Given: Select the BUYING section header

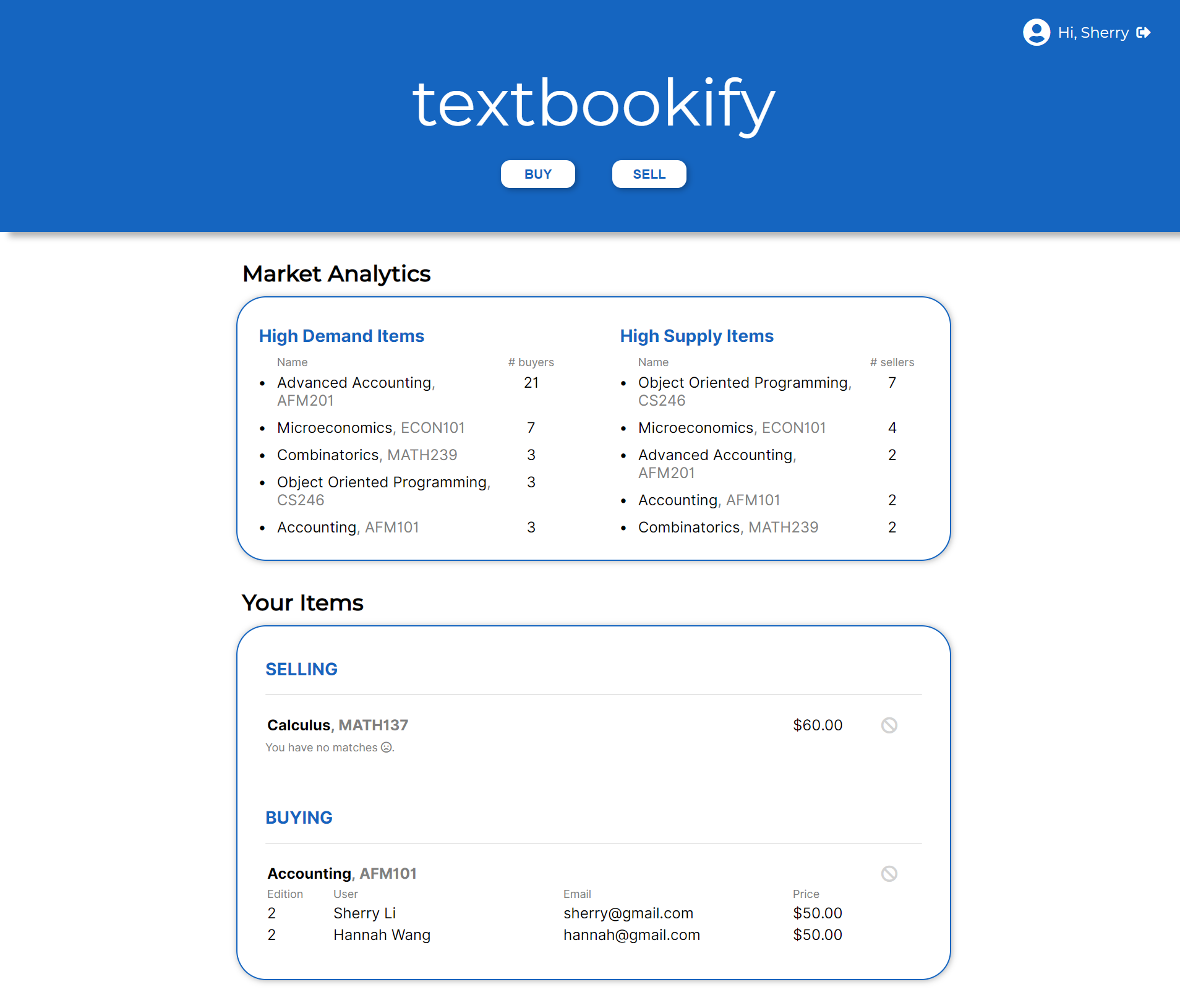Looking at the screenshot, I should pos(299,817).
